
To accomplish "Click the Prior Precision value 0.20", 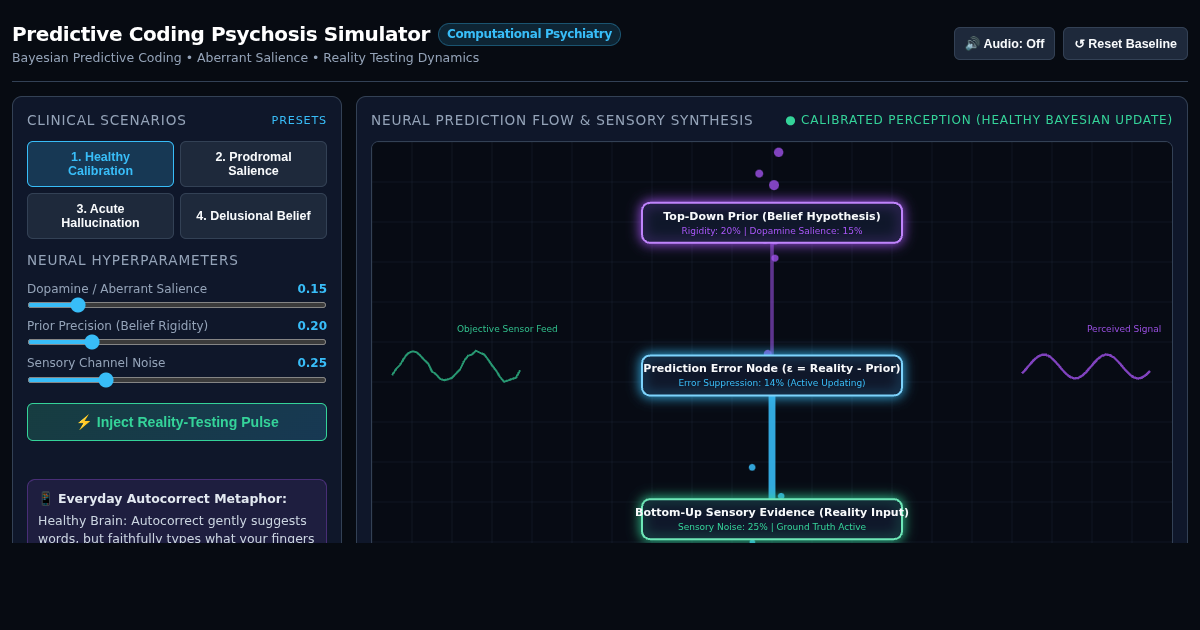I will [x=312, y=326].
